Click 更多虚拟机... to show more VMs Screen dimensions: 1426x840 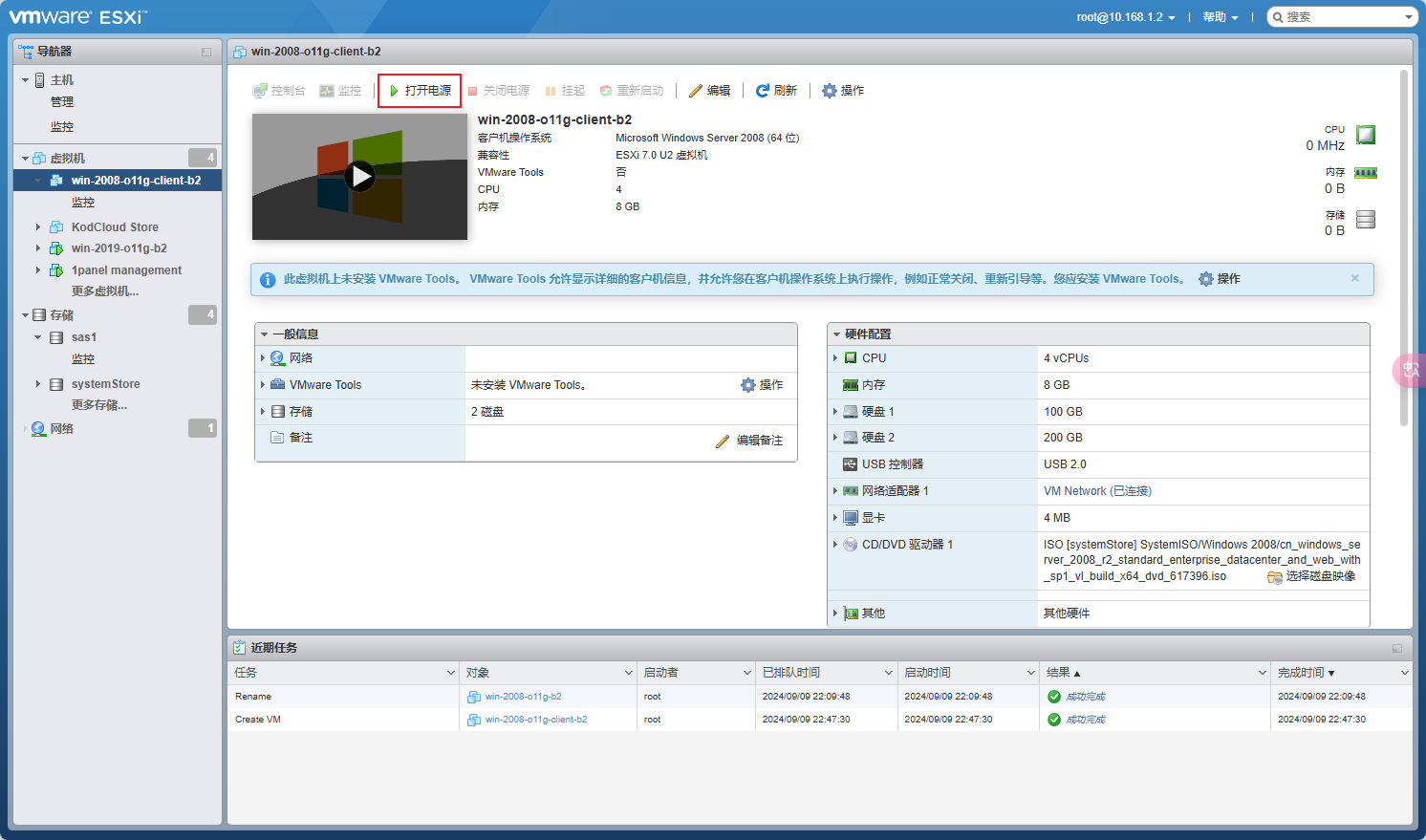[x=105, y=291]
